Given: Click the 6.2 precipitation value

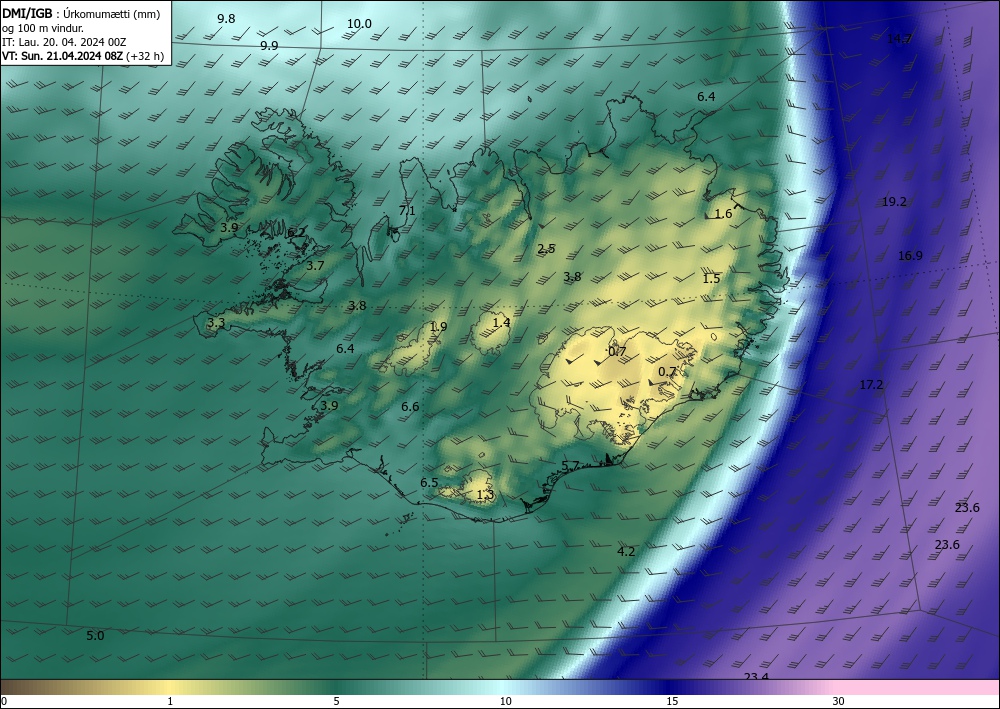Looking at the screenshot, I should point(296,233).
